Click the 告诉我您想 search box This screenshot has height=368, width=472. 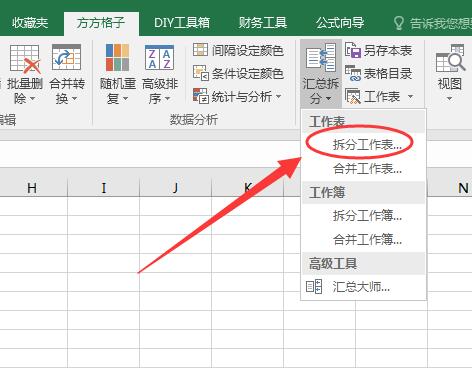pyautogui.click(x=432, y=23)
